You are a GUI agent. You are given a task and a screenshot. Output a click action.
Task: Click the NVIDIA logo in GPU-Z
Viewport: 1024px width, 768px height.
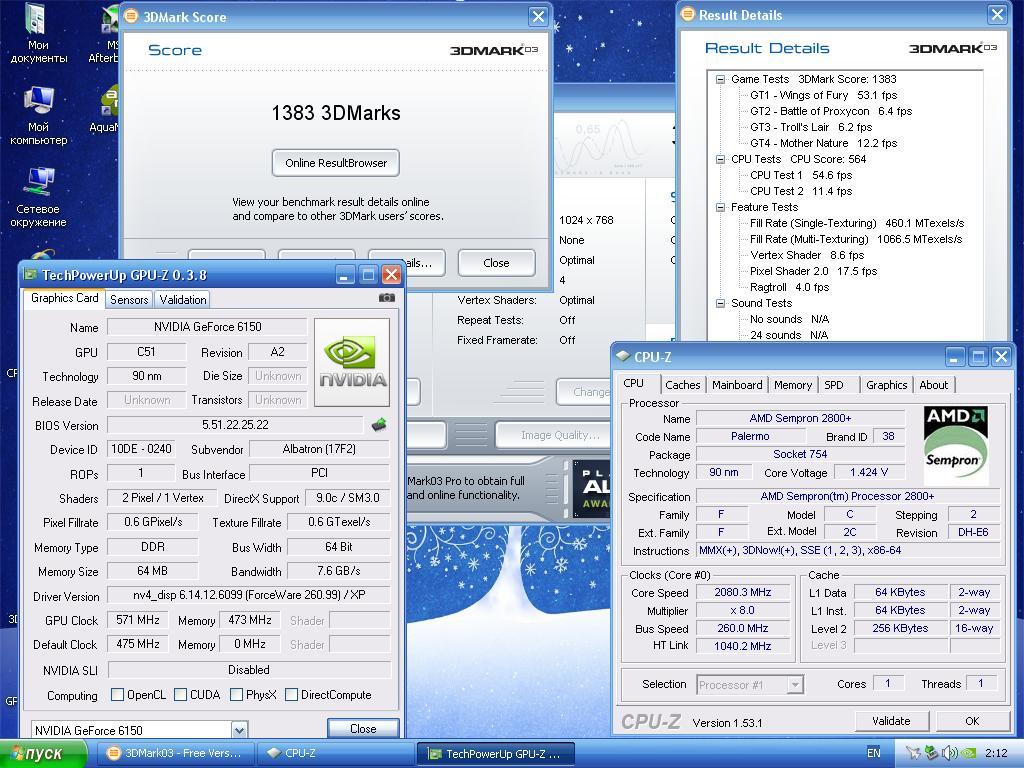352,362
